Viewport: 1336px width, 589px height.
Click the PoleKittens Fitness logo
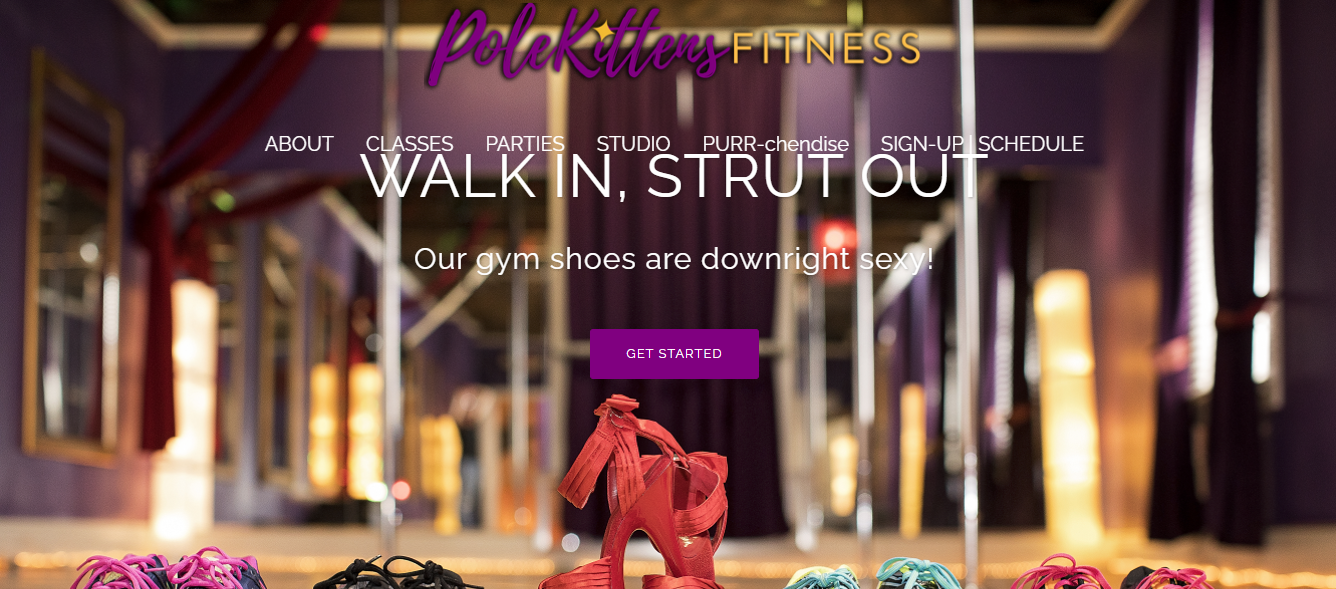pyautogui.click(x=673, y=43)
